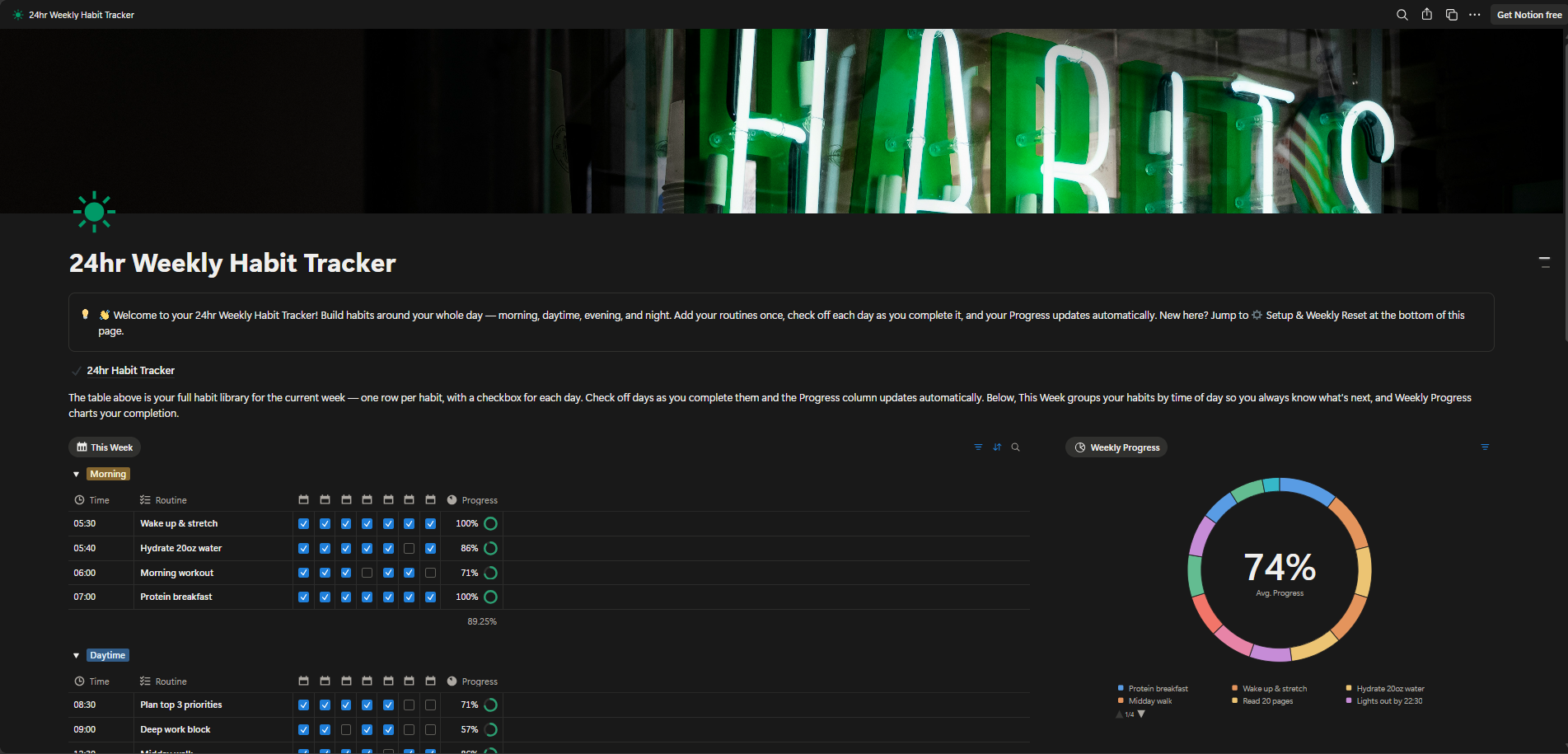Check last checkbox in Morning workout row
Image resolution: width=1568 pixels, height=754 pixels.
(430, 573)
